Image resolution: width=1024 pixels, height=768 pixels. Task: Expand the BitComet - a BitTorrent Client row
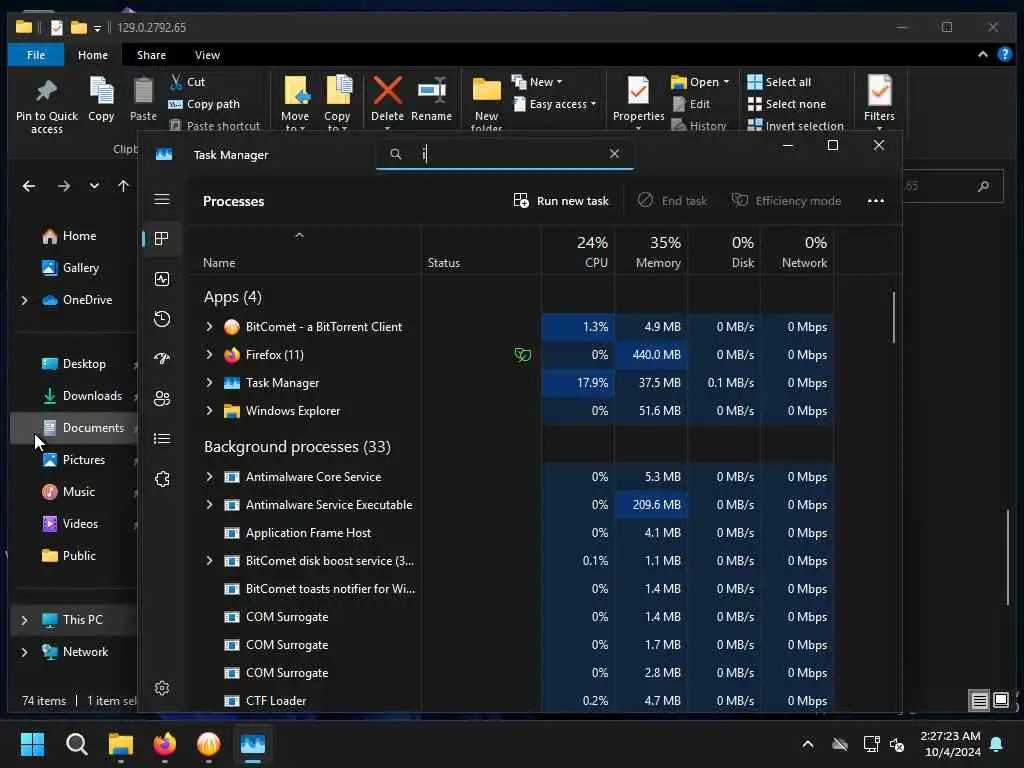tap(209, 327)
